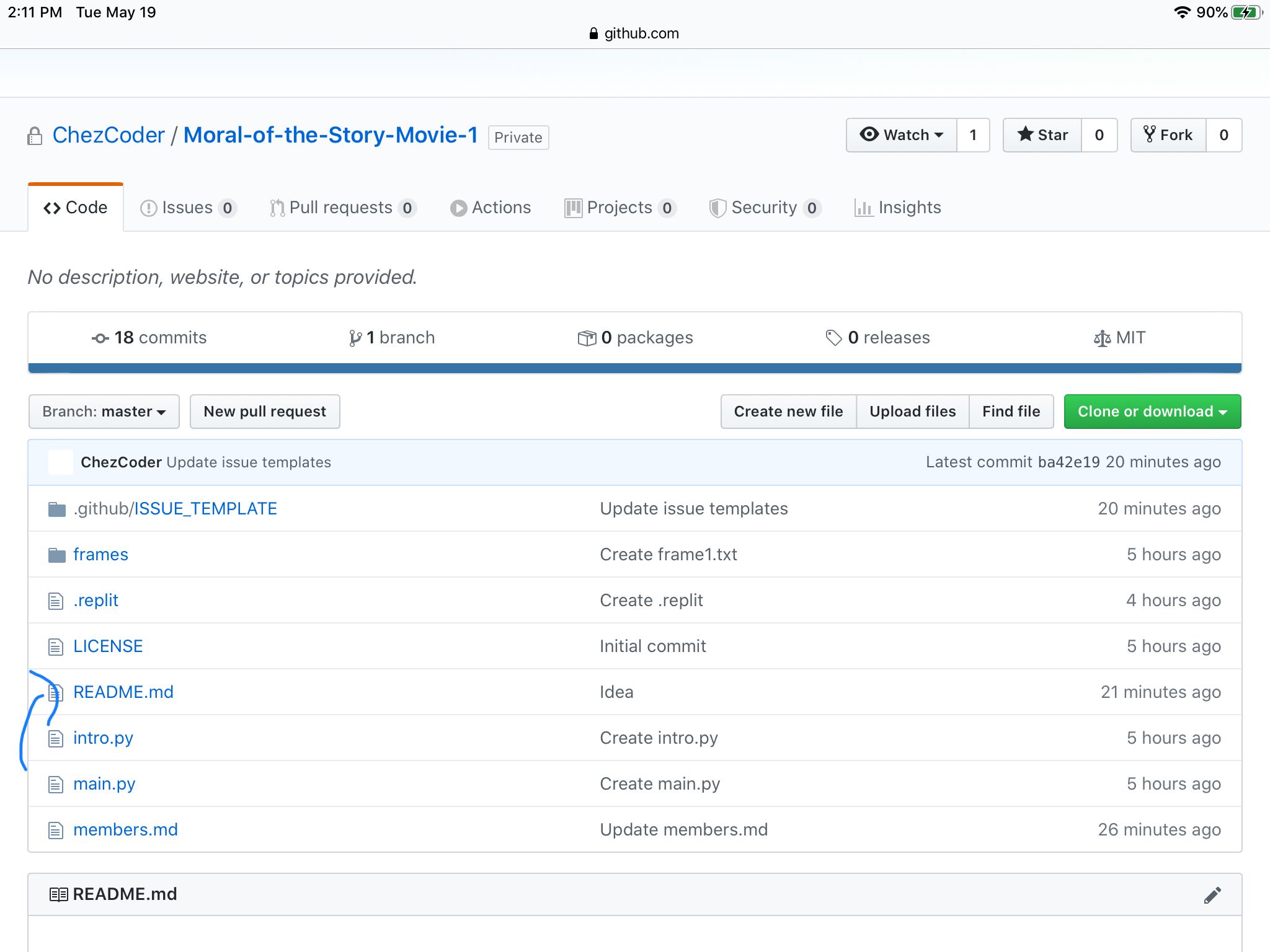Open the Moral-of-the-Story-Movie-1 repo link
Screen dimensions: 1270x952
tap(331, 135)
